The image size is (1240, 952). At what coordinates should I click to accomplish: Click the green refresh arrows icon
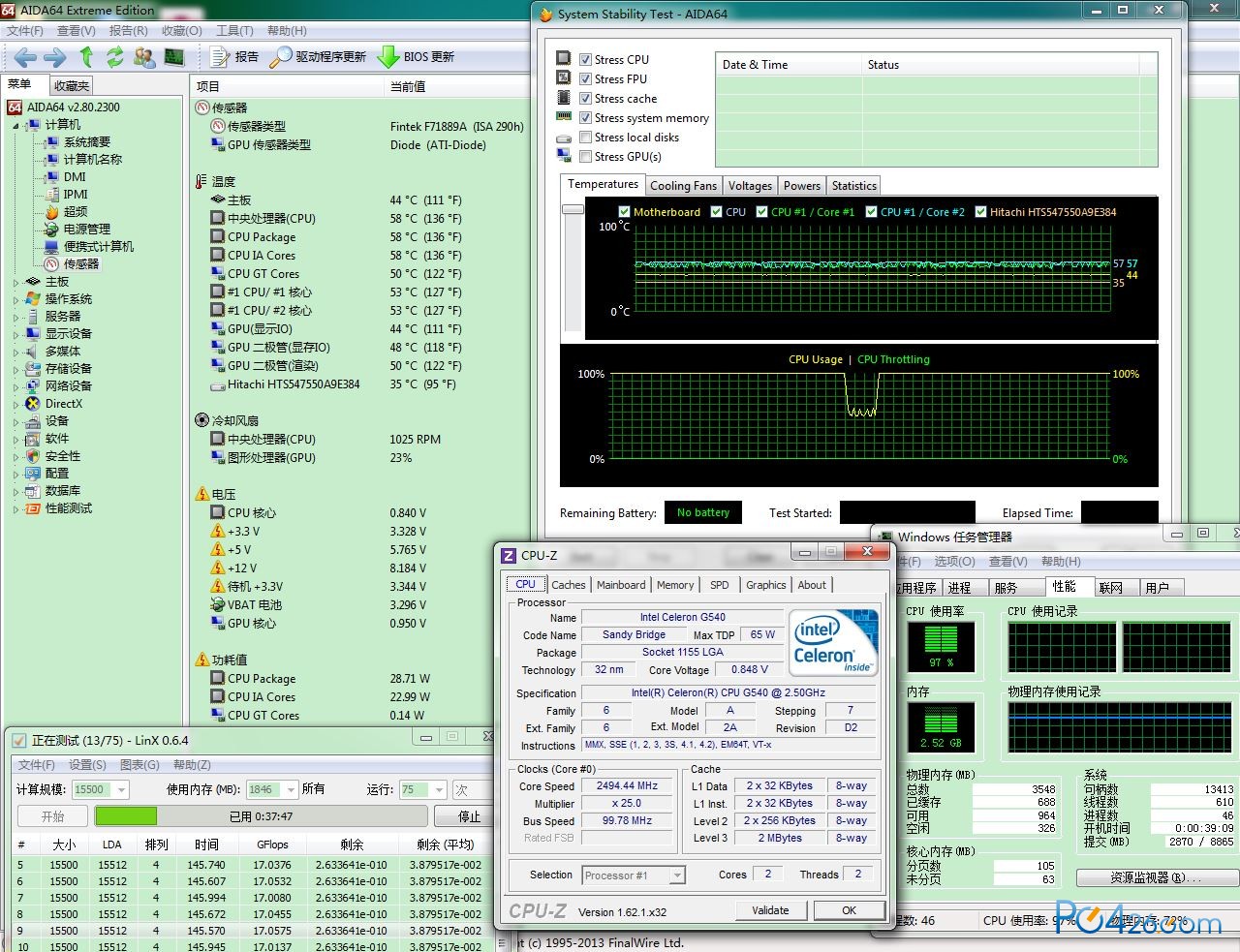(x=114, y=57)
